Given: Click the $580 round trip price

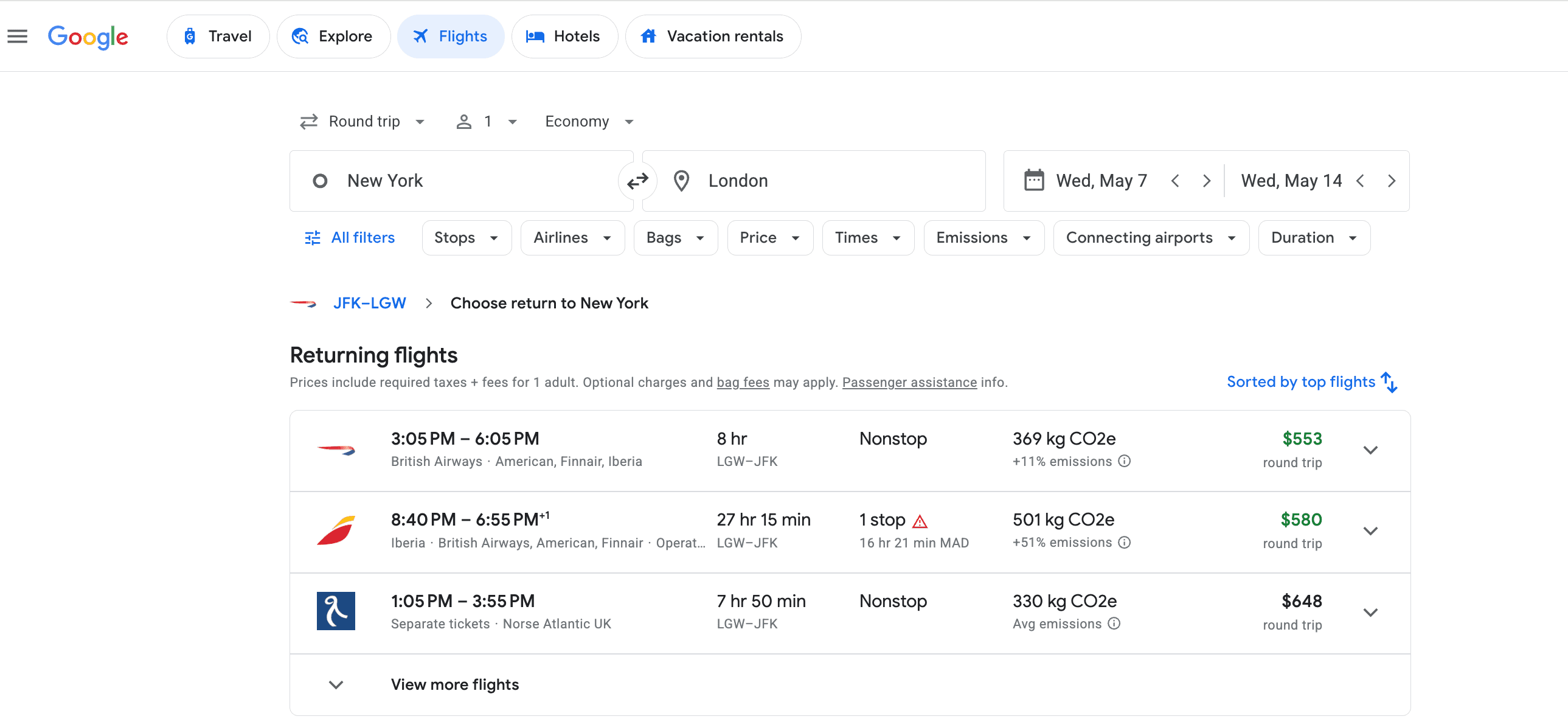Looking at the screenshot, I should [1301, 520].
